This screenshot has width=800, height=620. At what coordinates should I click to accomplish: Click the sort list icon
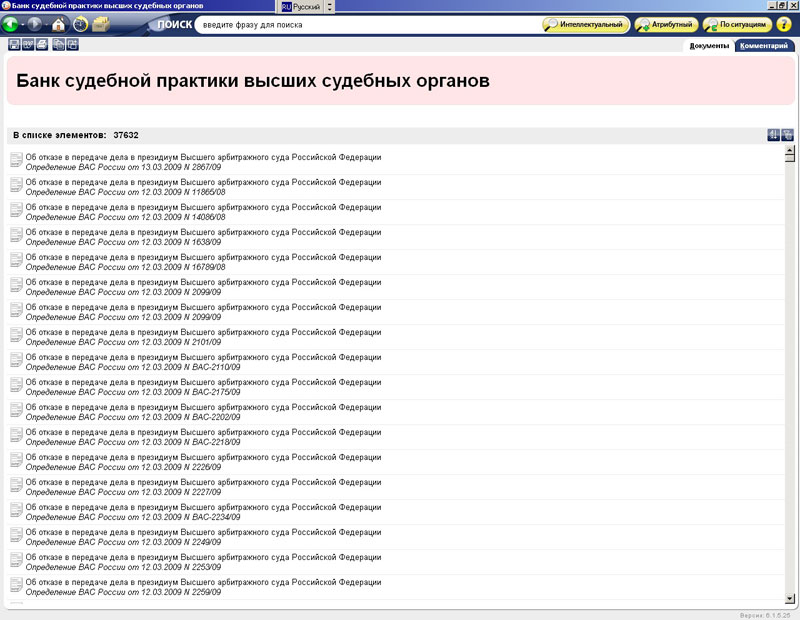coord(773,135)
